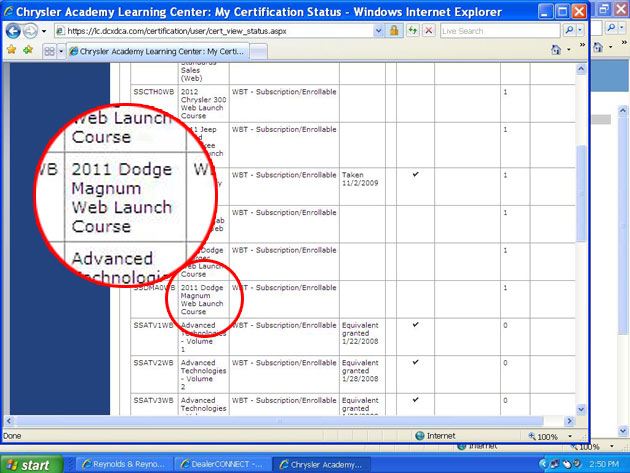The width and height of the screenshot is (630, 473).
Task: Click the IE page icon in address bar
Action: click(60, 31)
